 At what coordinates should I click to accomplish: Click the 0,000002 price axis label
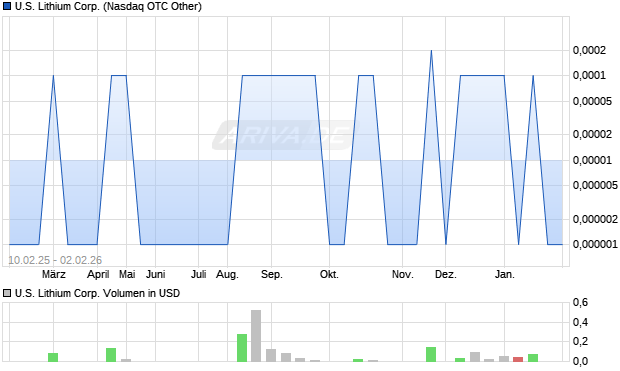click(x=595, y=219)
